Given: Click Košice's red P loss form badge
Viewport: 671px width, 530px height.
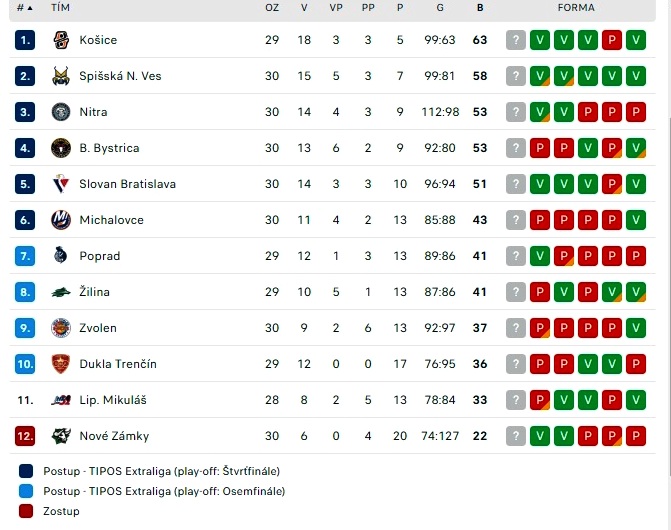Looking at the screenshot, I should point(612,40).
